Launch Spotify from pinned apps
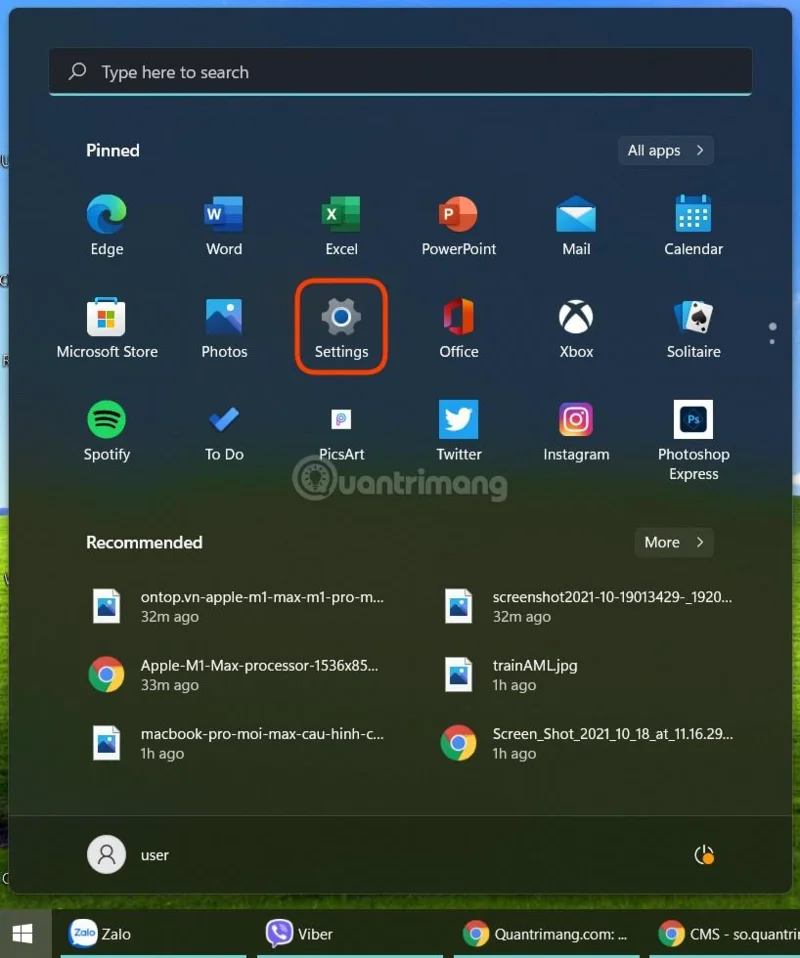The height and width of the screenshot is (958, 800). [x=107, y=431]
